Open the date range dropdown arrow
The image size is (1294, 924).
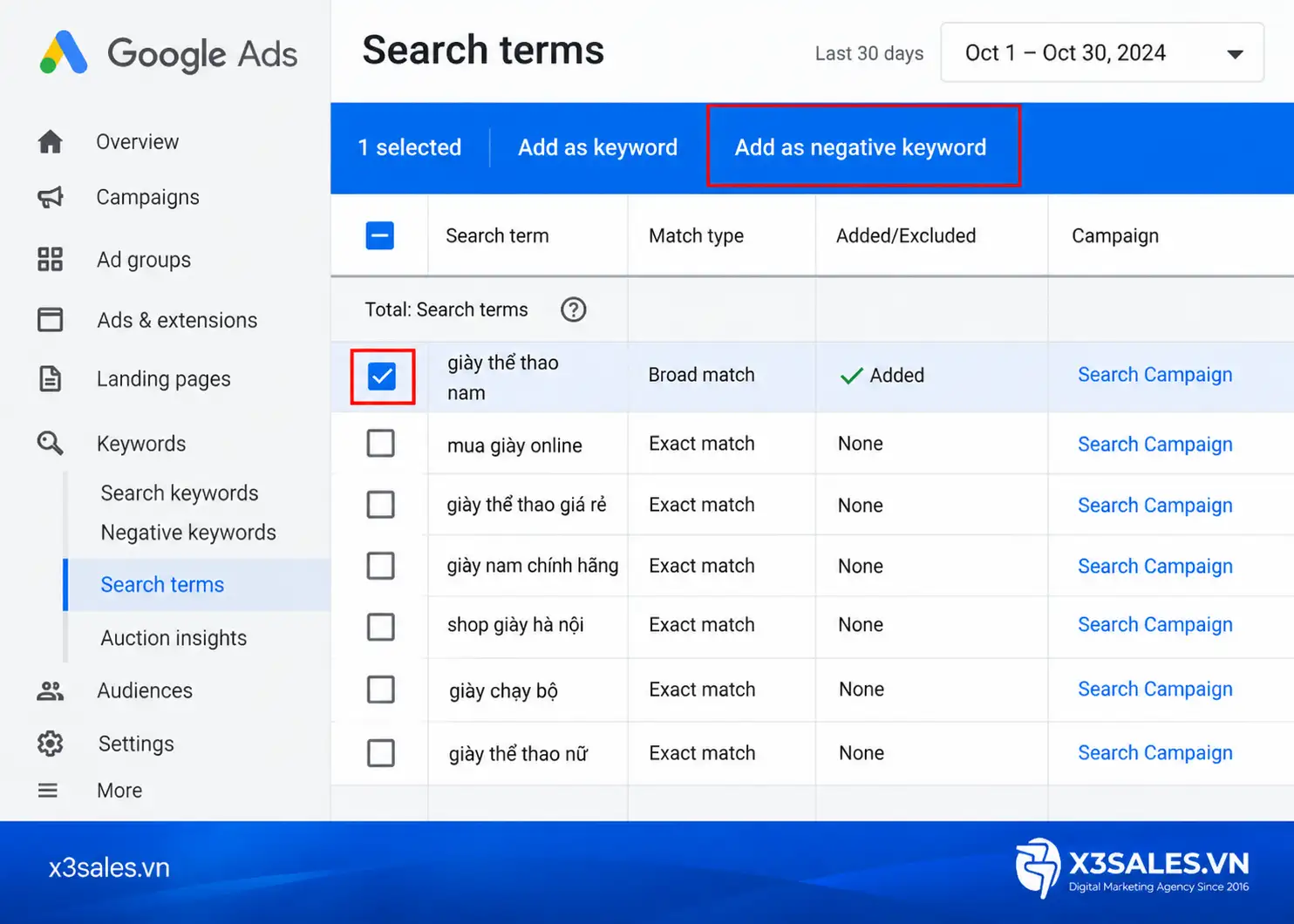pyautogui.click(x=1235, y=54)
